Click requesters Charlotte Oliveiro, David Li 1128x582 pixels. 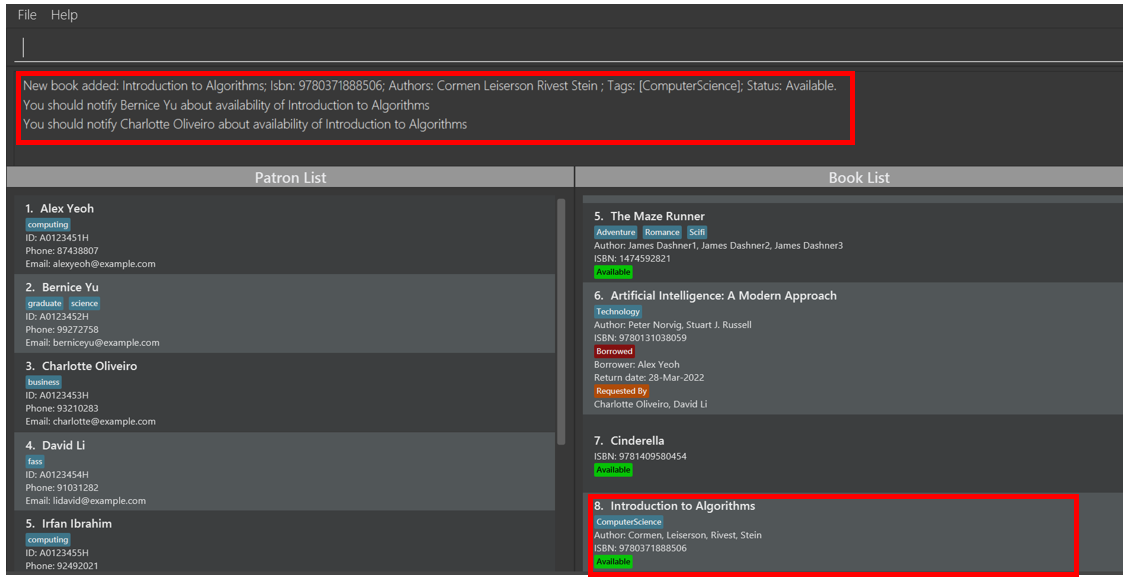pos(651,404)
